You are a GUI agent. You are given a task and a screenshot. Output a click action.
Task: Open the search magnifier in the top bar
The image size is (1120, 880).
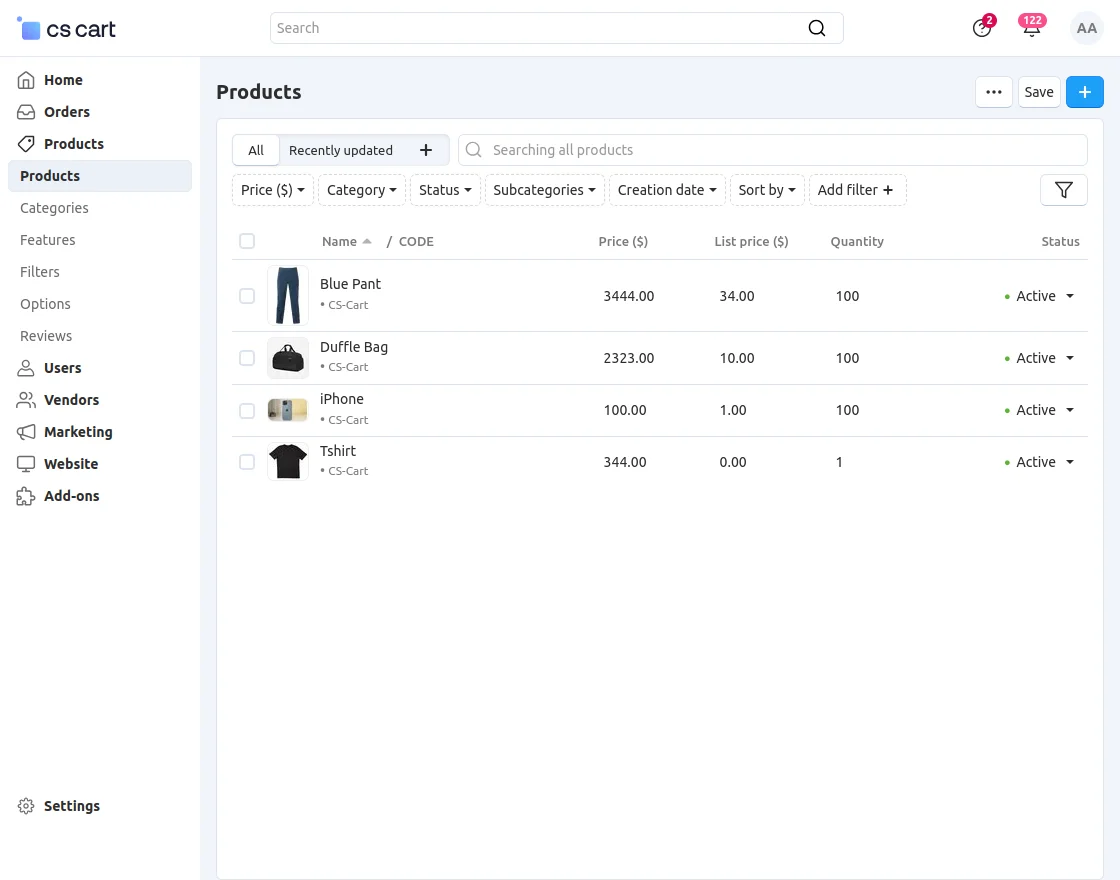(817, 28)
